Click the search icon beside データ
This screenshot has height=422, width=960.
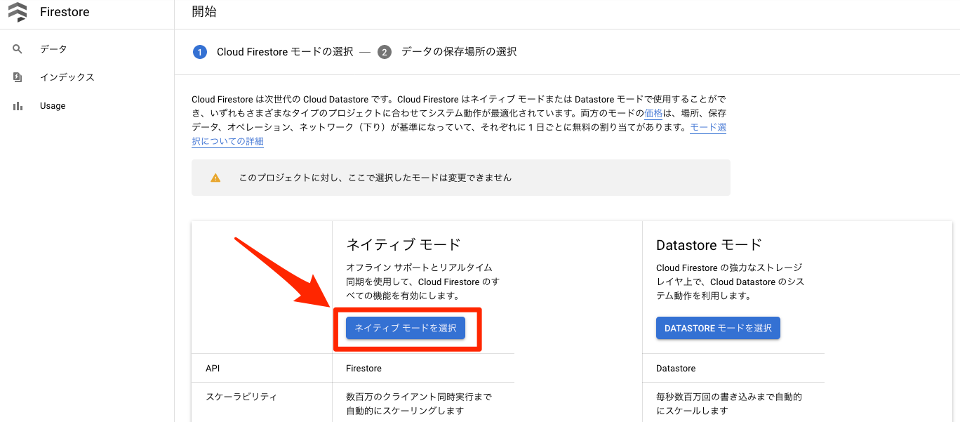(17, 49)
